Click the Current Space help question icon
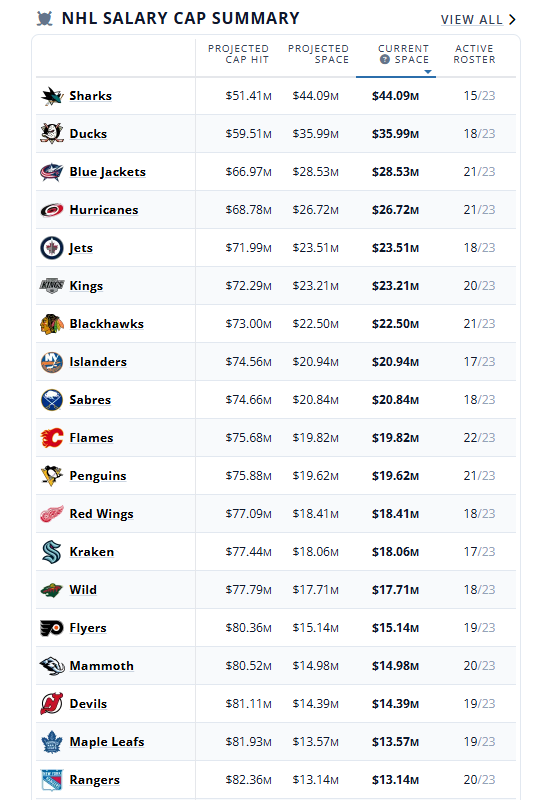 pos(385,60)
